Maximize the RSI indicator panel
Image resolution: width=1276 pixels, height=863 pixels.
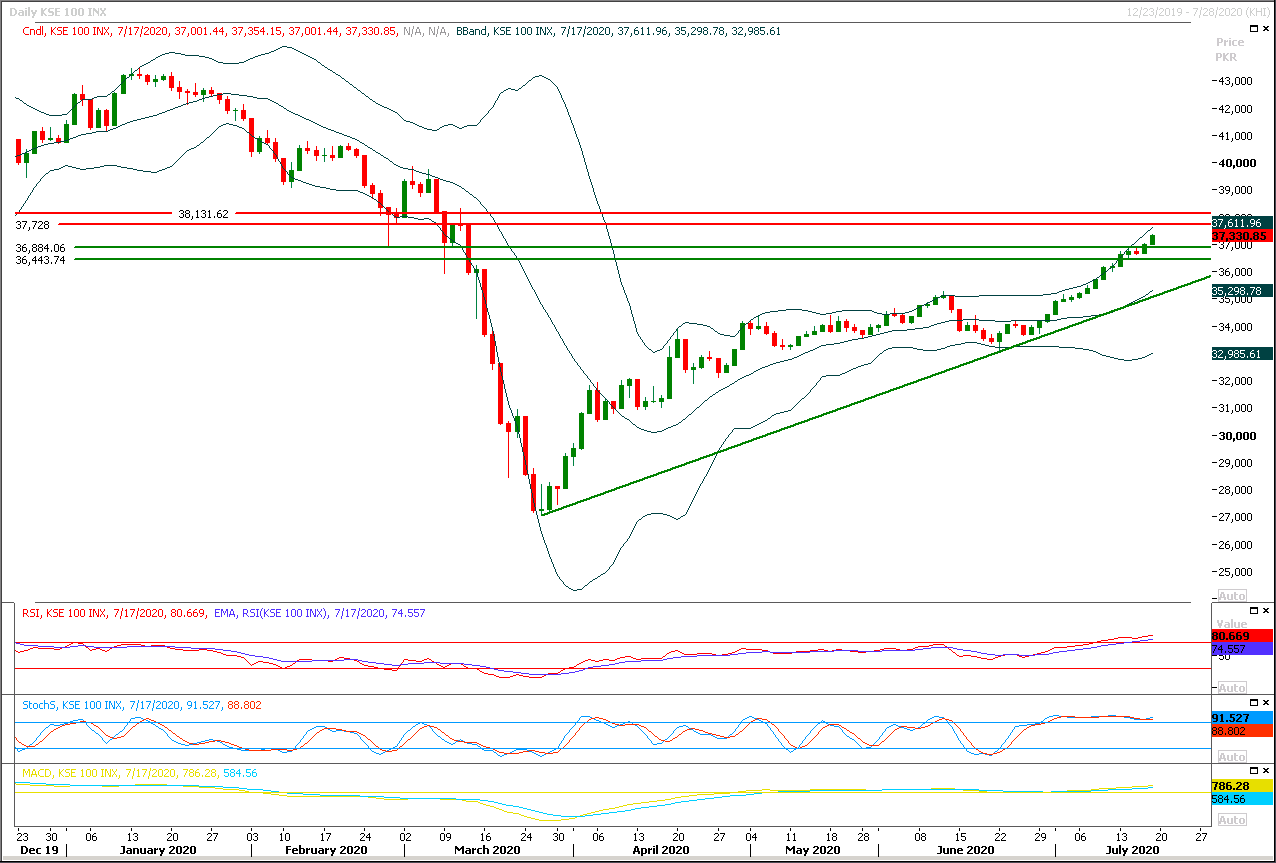click(1254, 610)
